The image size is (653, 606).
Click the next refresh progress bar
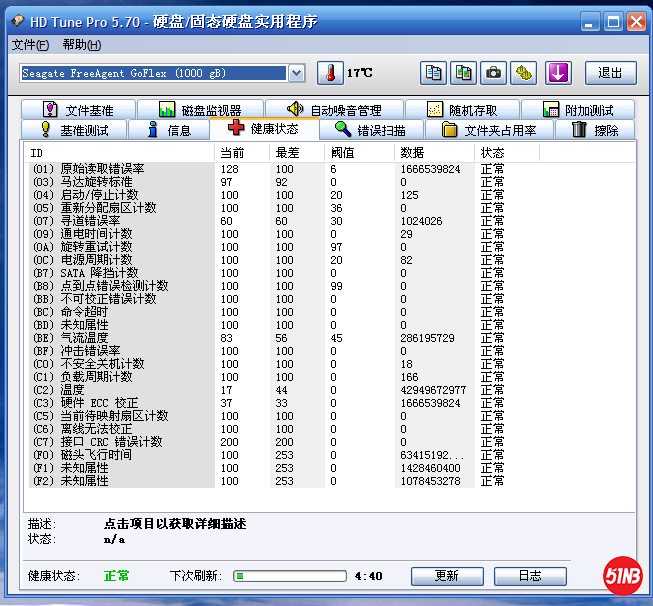point(290,576)
